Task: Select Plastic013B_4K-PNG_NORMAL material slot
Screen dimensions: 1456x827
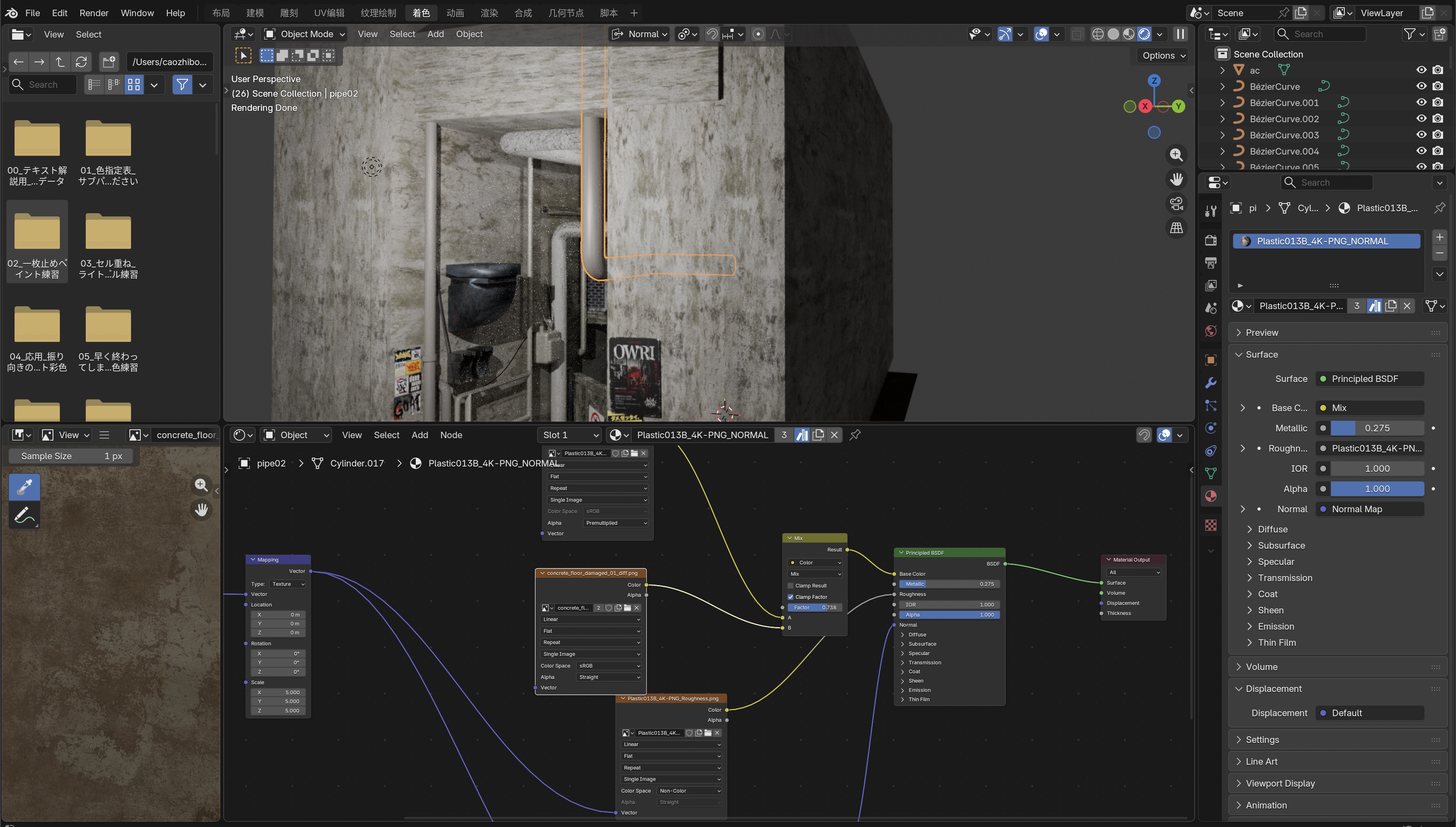Action: click(1327, 241)
